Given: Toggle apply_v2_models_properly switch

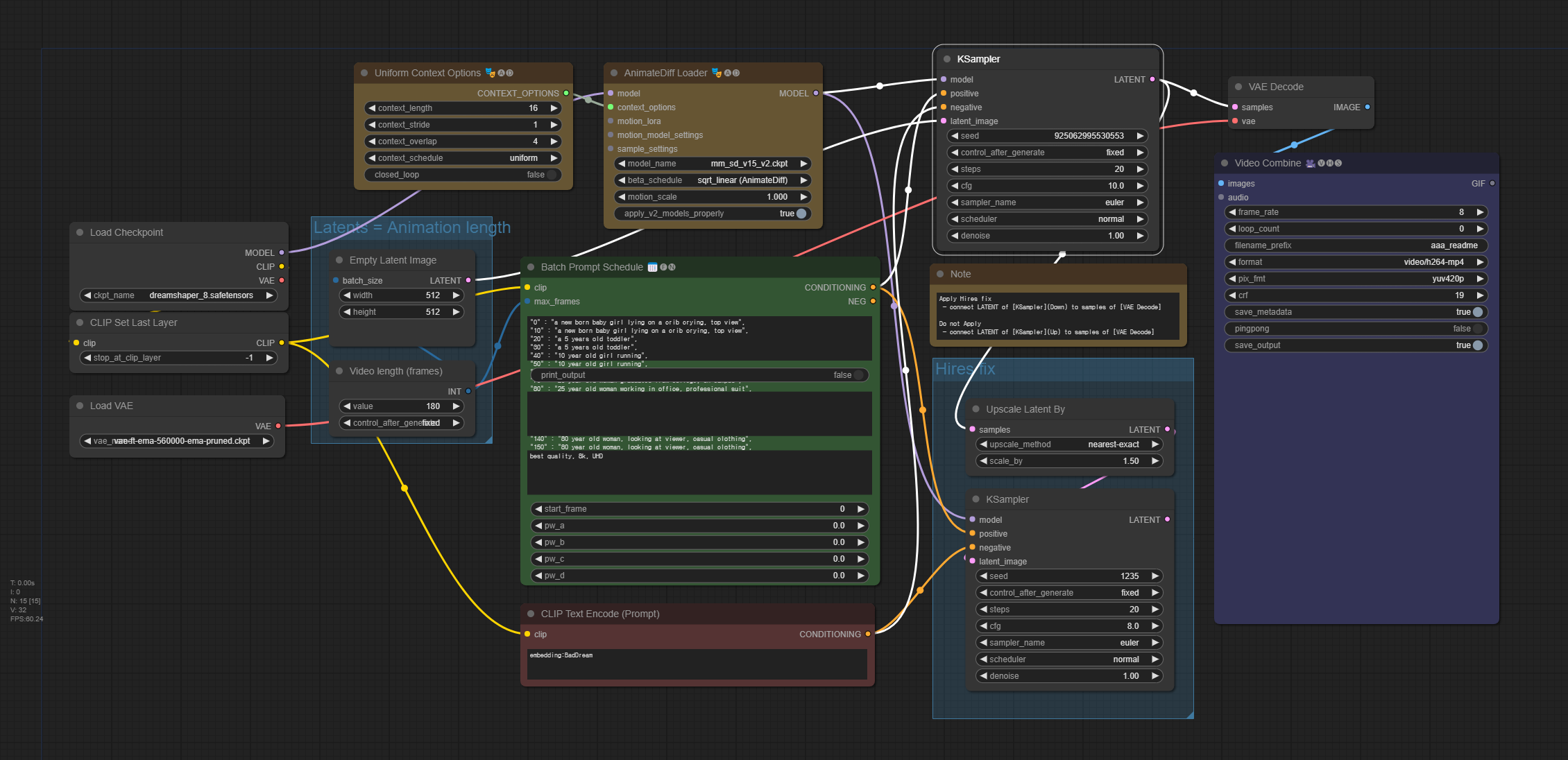Looking at the screenshot, I should 801,214.
